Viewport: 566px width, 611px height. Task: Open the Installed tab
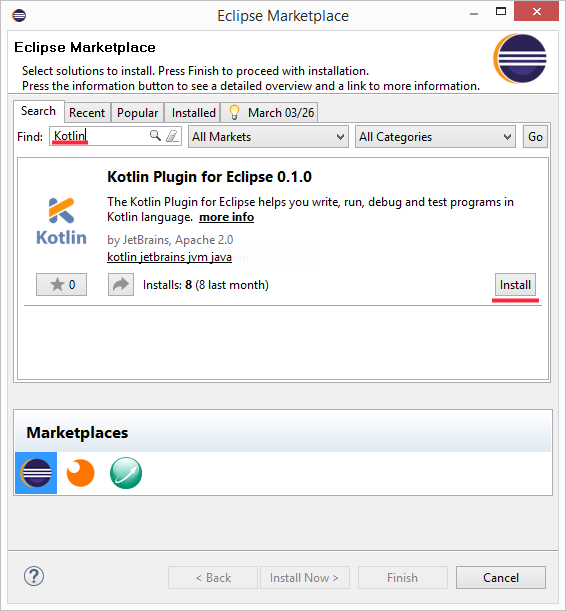[193, 113]
